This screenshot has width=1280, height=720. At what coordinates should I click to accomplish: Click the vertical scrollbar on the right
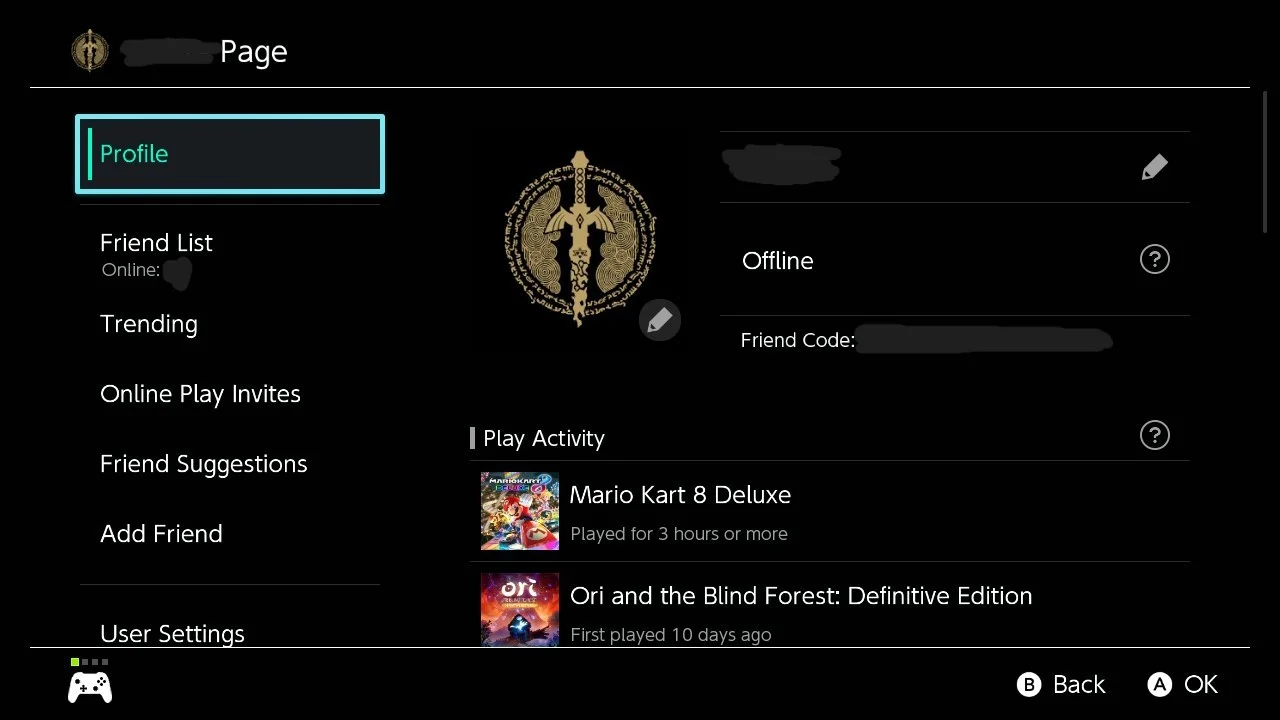(1265, 163)
